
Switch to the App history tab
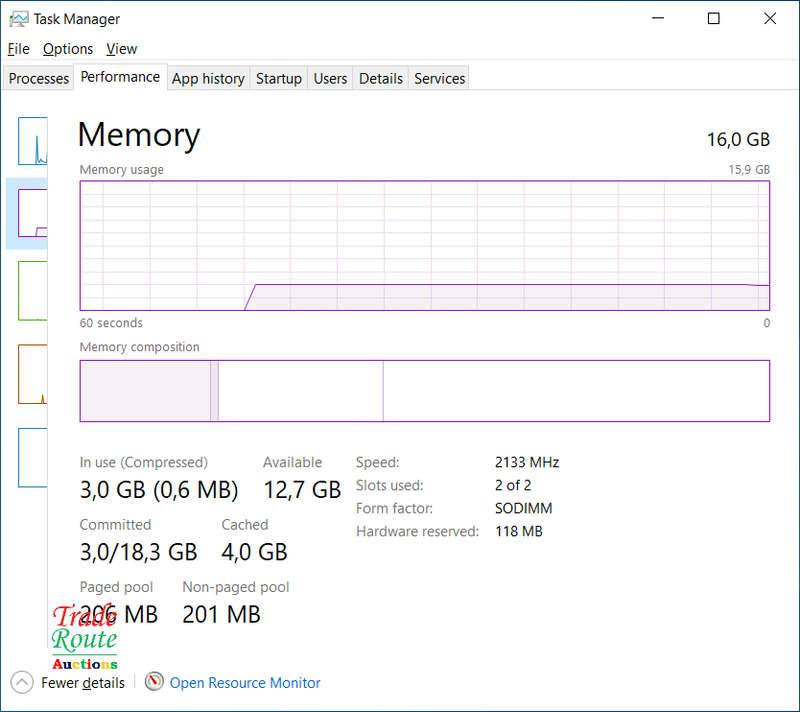(208, 79)
